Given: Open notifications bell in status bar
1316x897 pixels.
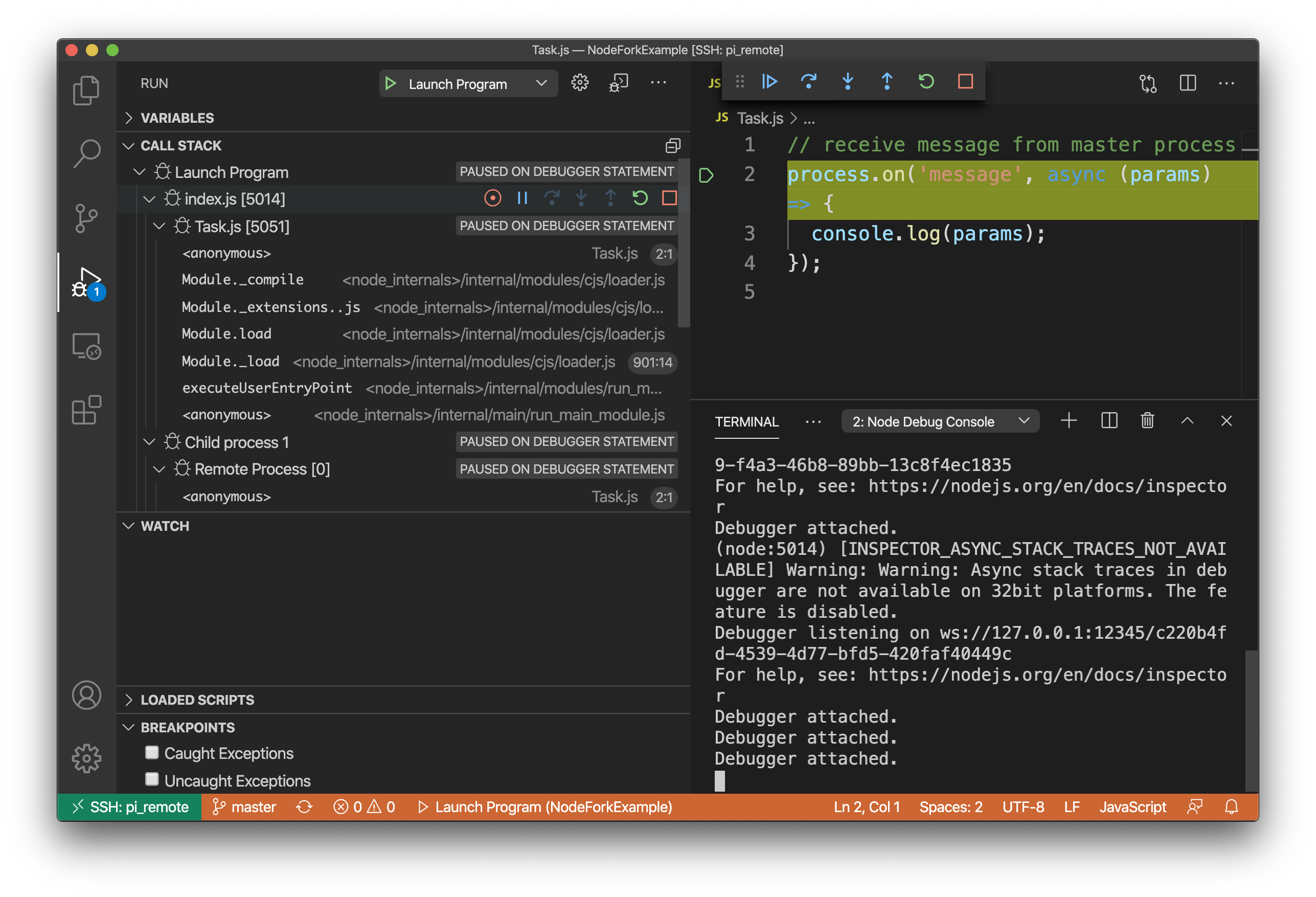Looking at the screenshot, I should (x=1231, y=807).
